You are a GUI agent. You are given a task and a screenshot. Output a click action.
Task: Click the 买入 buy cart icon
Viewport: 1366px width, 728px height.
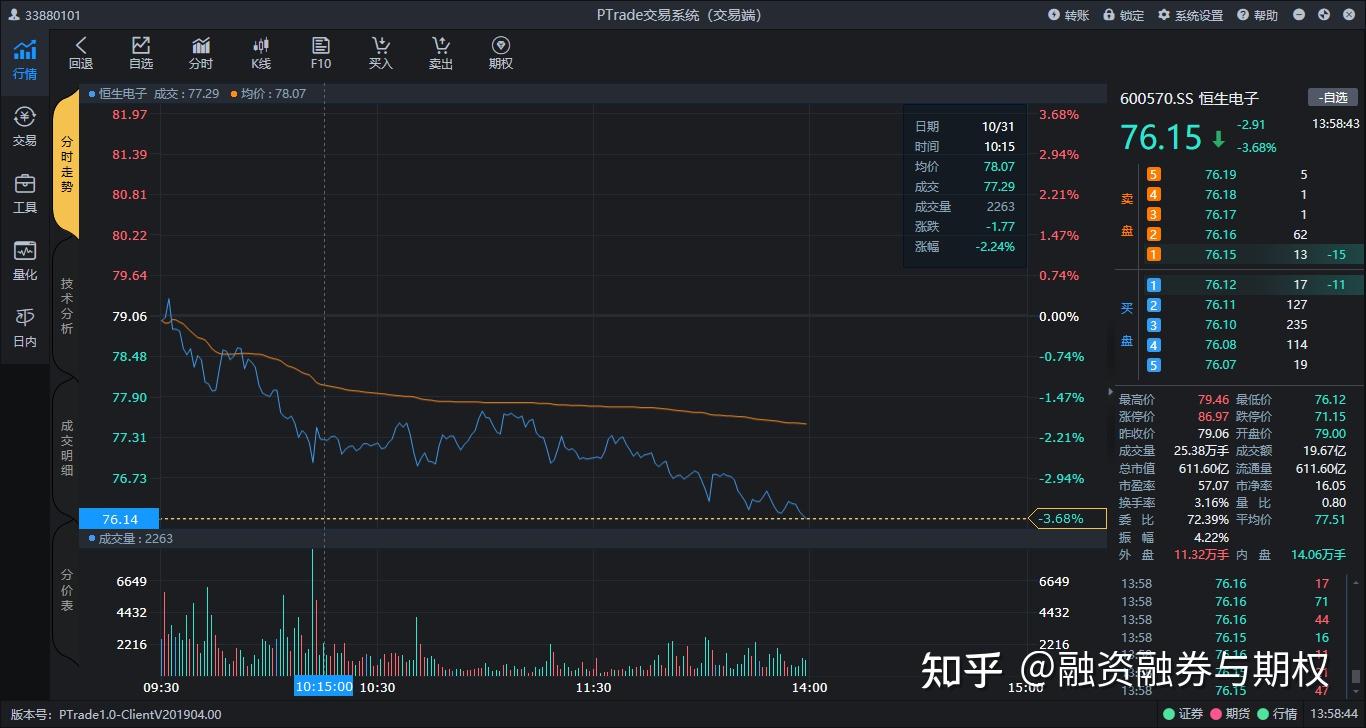coord(381,53)
